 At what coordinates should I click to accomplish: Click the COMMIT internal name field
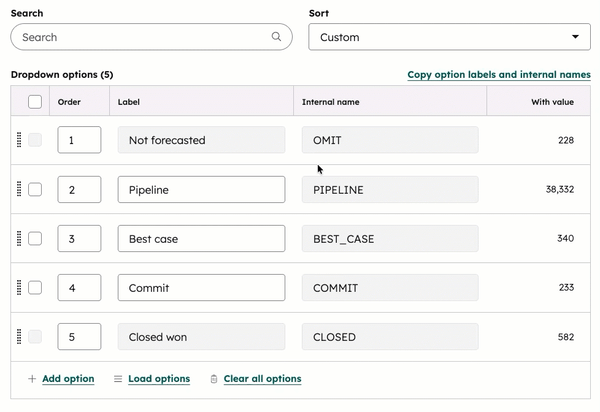pyautogui.click(x=390, y=287)
